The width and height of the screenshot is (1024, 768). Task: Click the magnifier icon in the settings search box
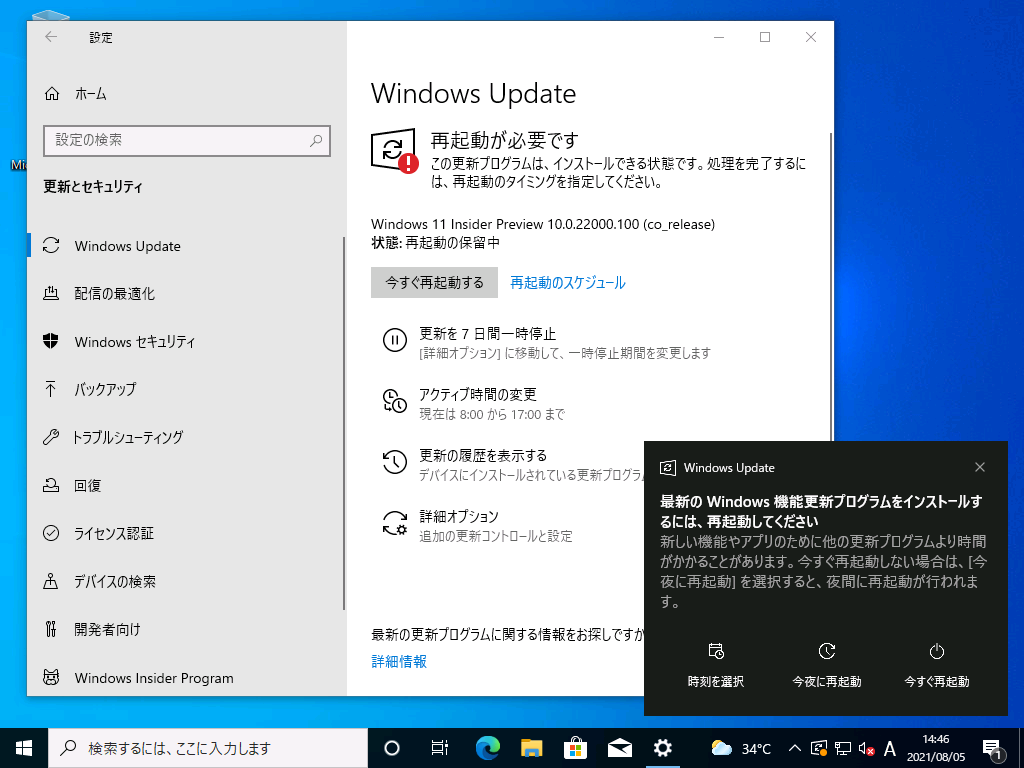pyautogui.click(x=316, y=140)
